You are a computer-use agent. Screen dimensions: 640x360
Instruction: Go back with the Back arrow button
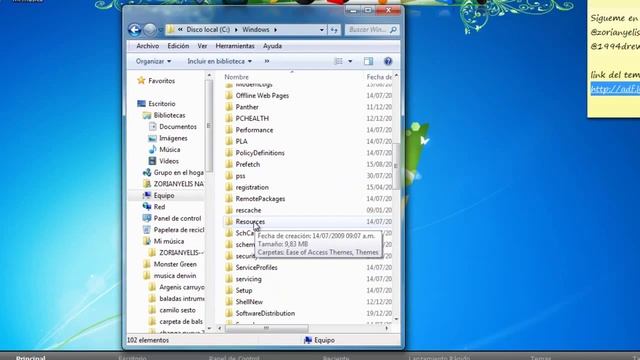134,29
